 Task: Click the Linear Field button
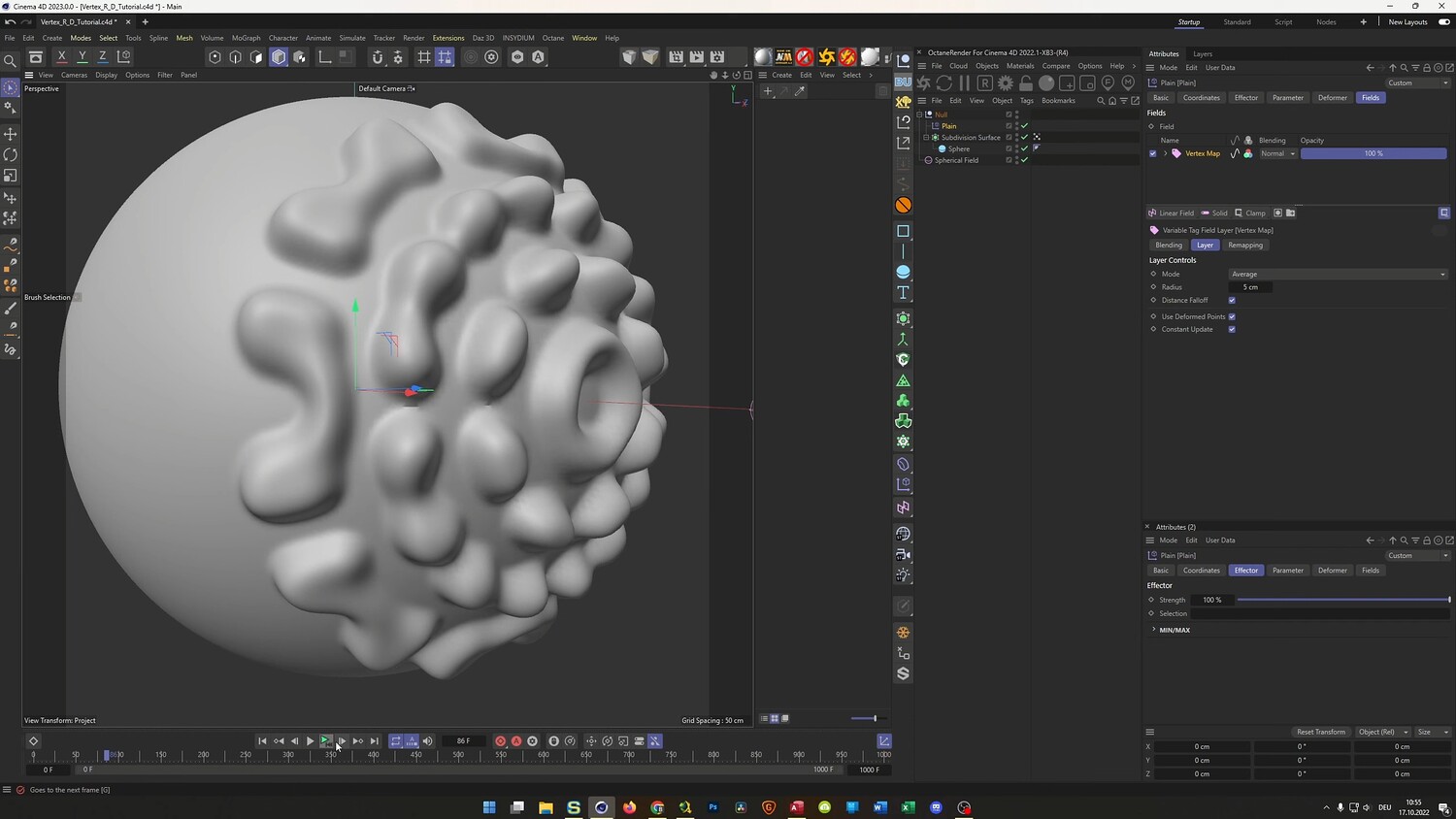coord(1171,213)
